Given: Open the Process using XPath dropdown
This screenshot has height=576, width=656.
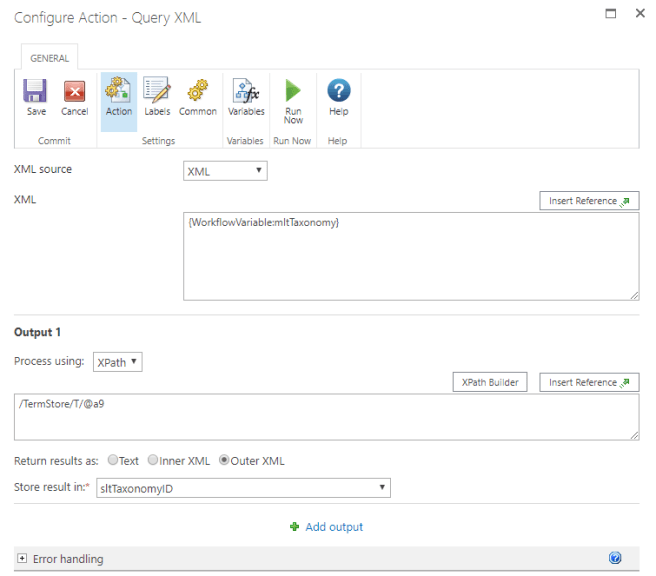Looking at the screenshot, I should click(118, 362).
